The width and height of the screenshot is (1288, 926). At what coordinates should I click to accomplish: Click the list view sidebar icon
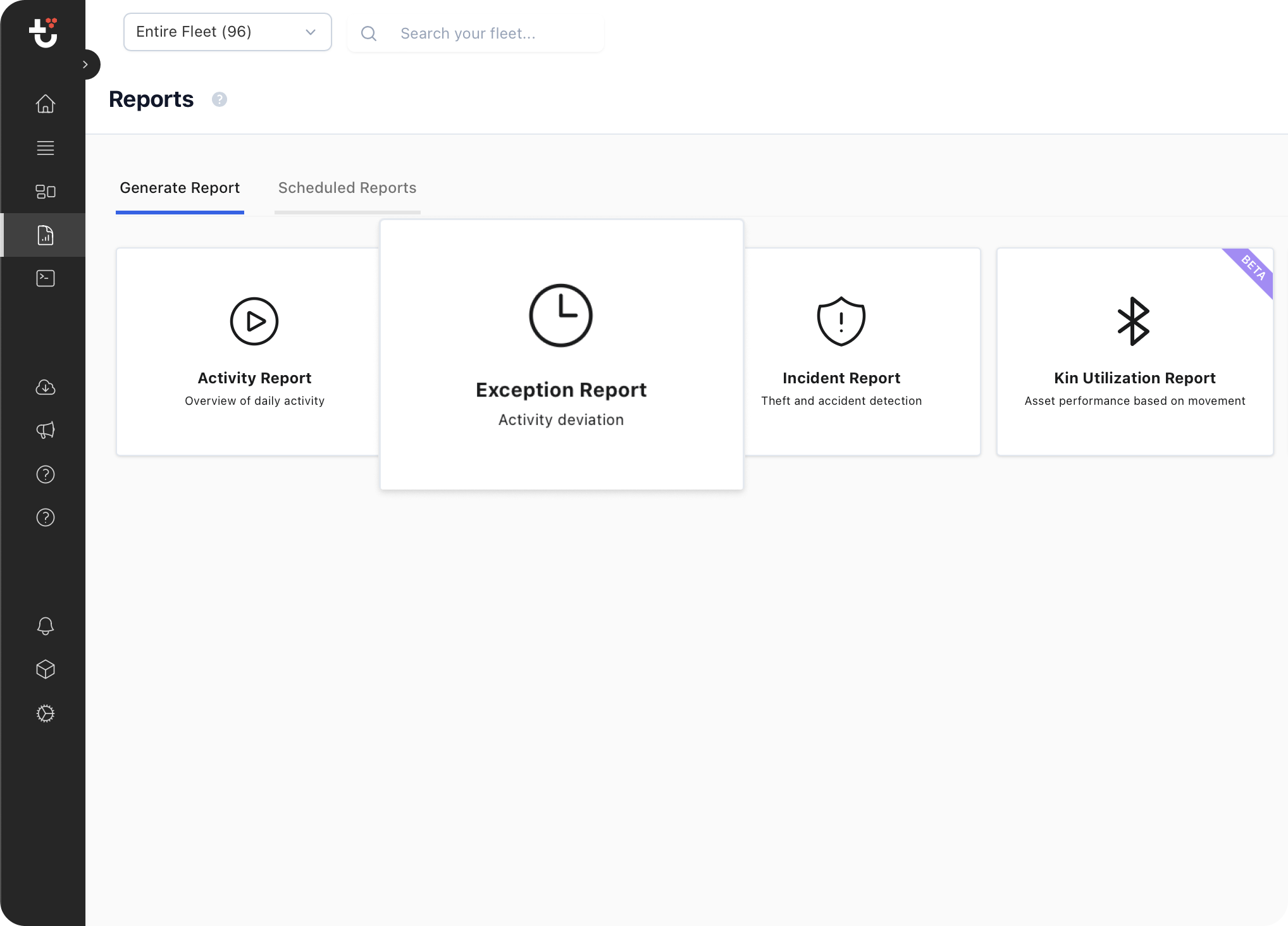pyautogui.click(x=45, y=148)
